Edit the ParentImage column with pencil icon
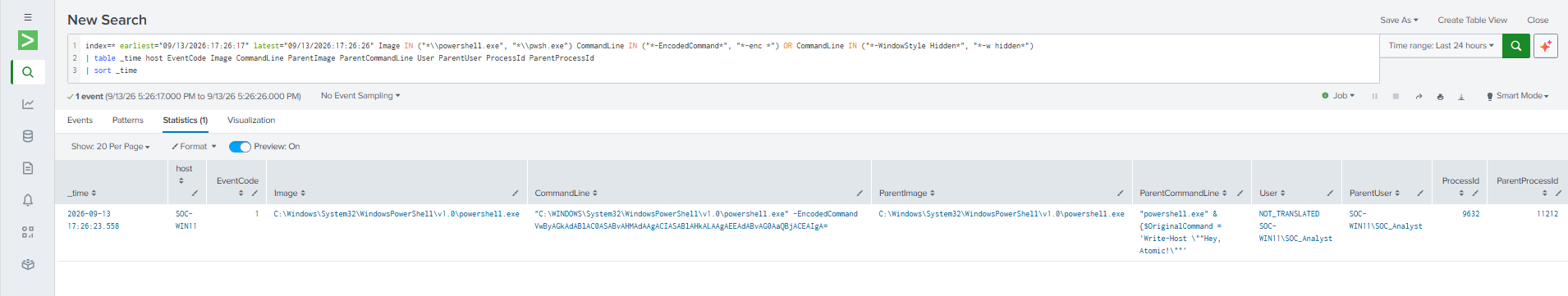Image resolution: width=1568 pixels, height=296 pixels. [1120, 194]
